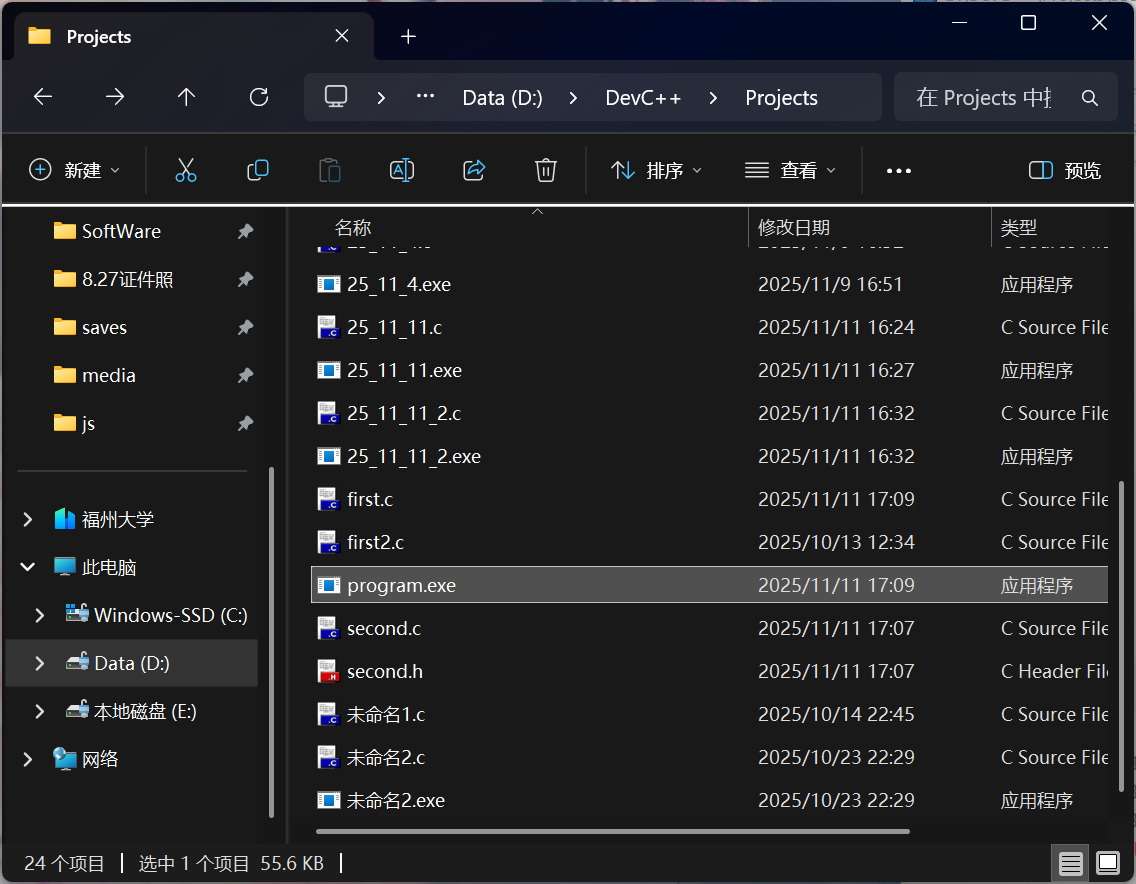Click the computer icon in address bar
The image size is (1136, 884).
(x=336, y=96)
